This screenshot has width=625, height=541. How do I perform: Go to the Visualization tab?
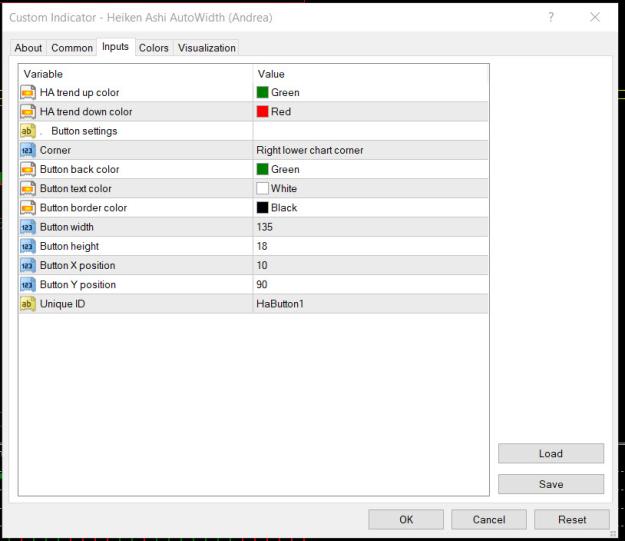[x=206, y=48]
